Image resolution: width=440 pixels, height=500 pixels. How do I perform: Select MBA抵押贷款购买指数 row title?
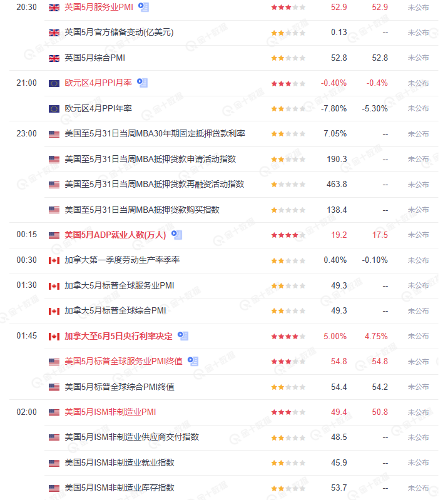[142, 210]
